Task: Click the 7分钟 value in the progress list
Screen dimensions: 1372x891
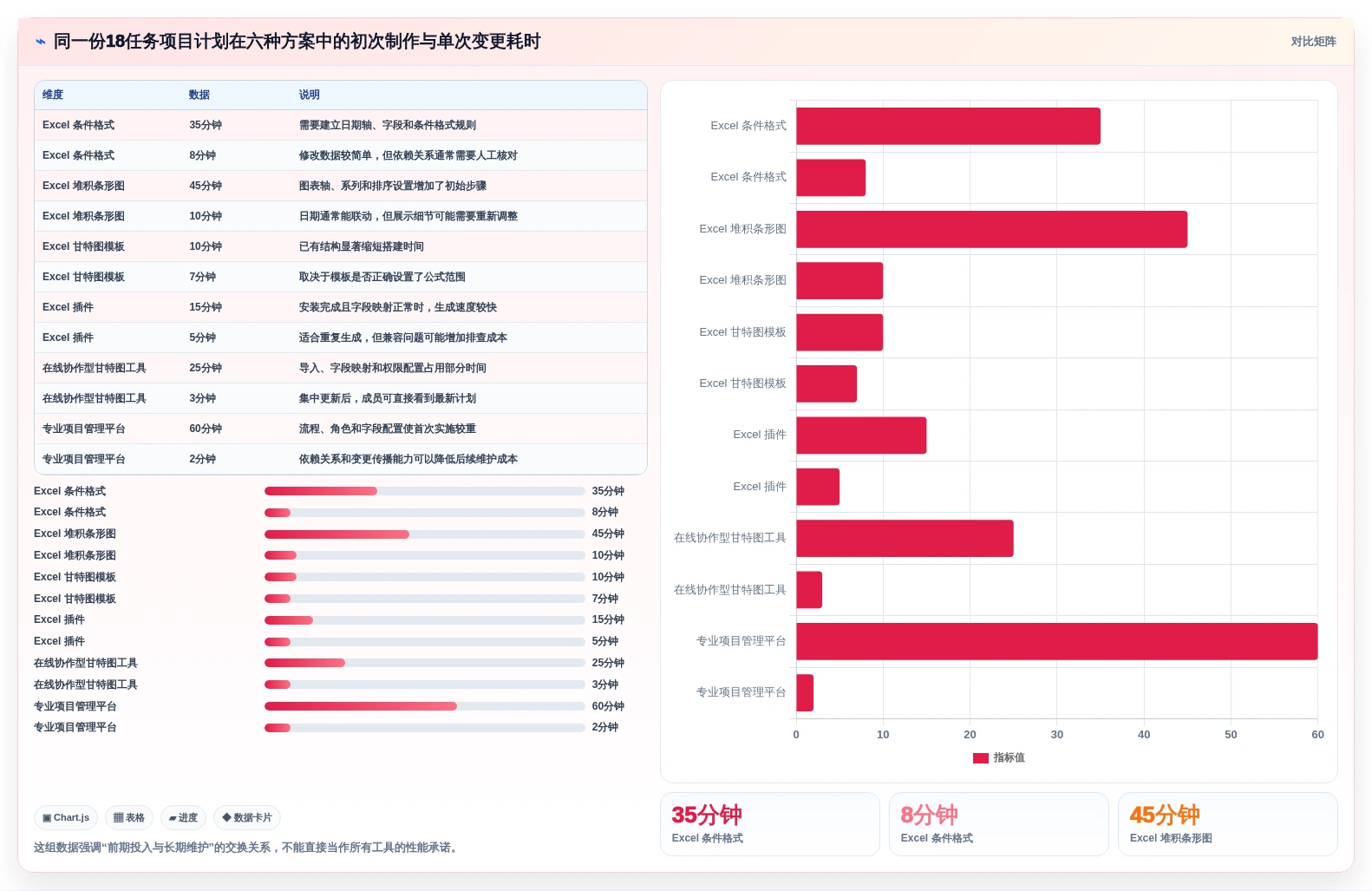Action: click(x=605, y=599)
